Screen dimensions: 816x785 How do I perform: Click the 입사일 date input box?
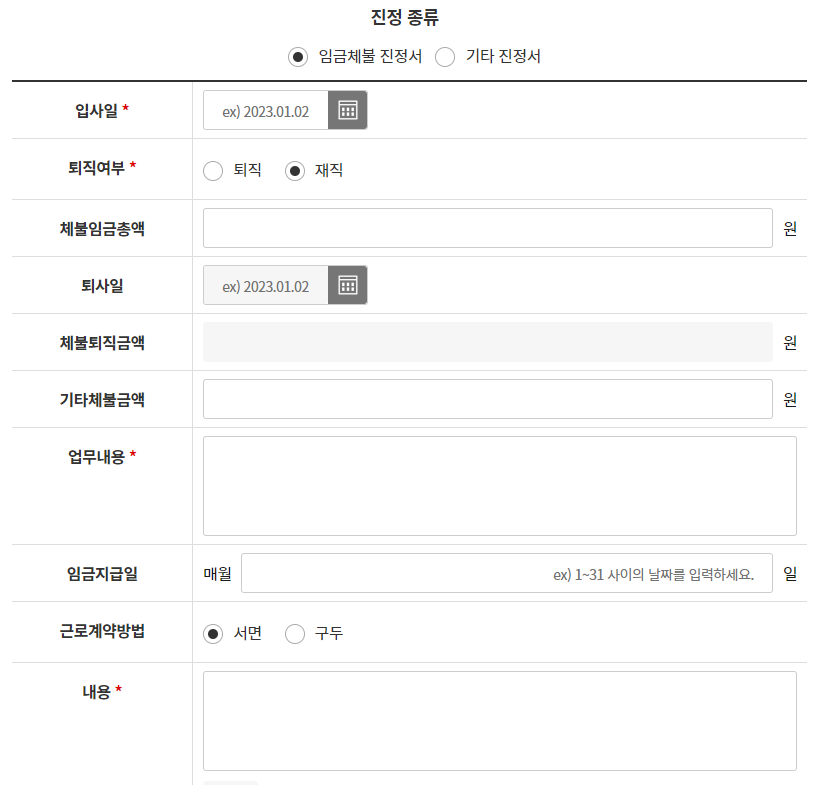[x=265, y=110]
